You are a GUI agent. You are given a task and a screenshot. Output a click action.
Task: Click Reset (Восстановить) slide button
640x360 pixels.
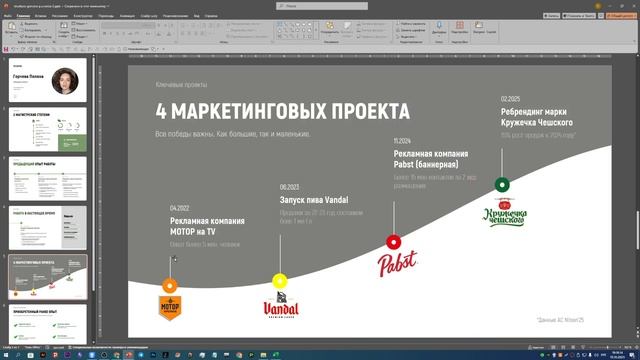click(x=83, y=30)
